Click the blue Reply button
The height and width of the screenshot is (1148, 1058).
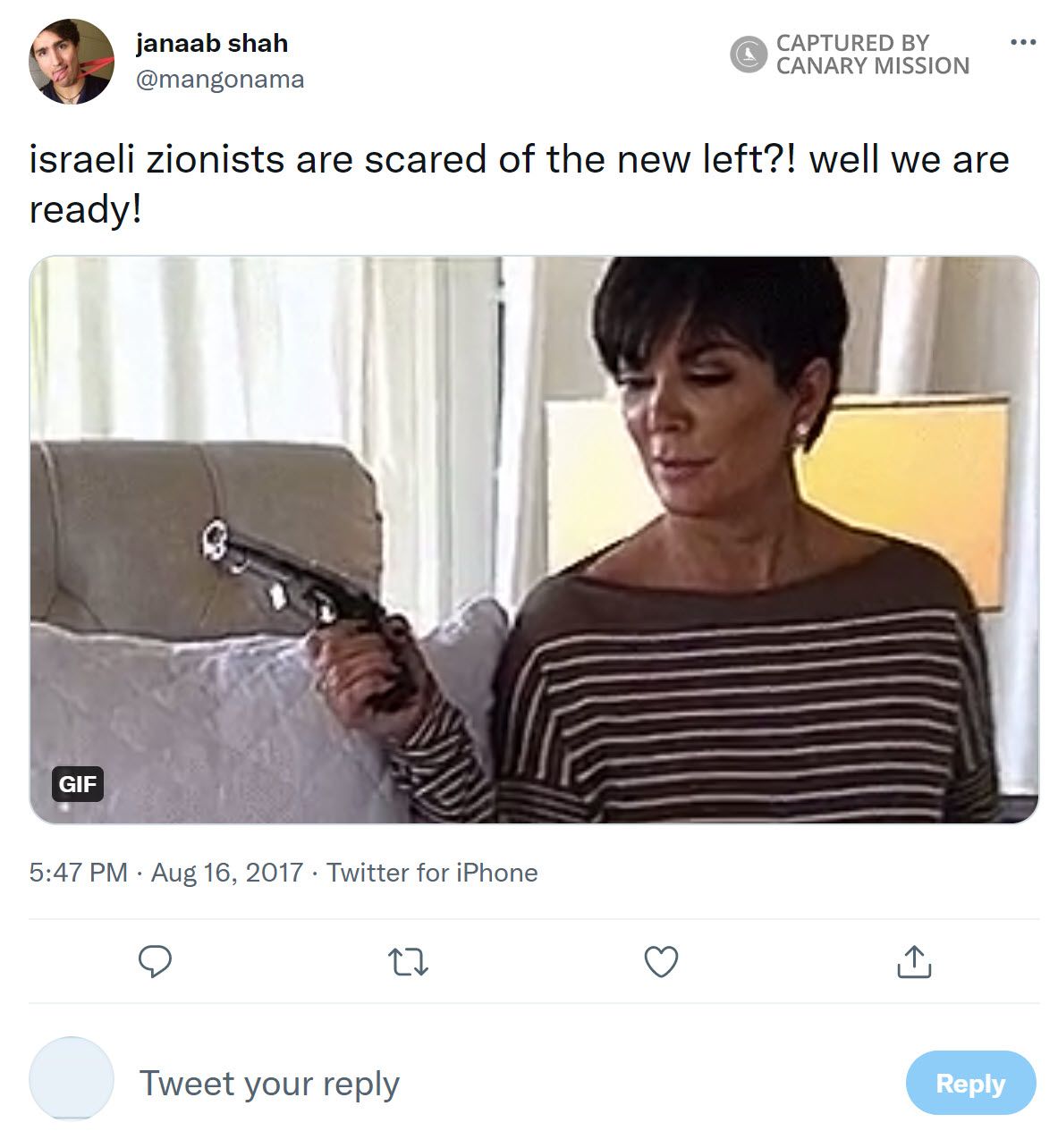(970, 1083)
